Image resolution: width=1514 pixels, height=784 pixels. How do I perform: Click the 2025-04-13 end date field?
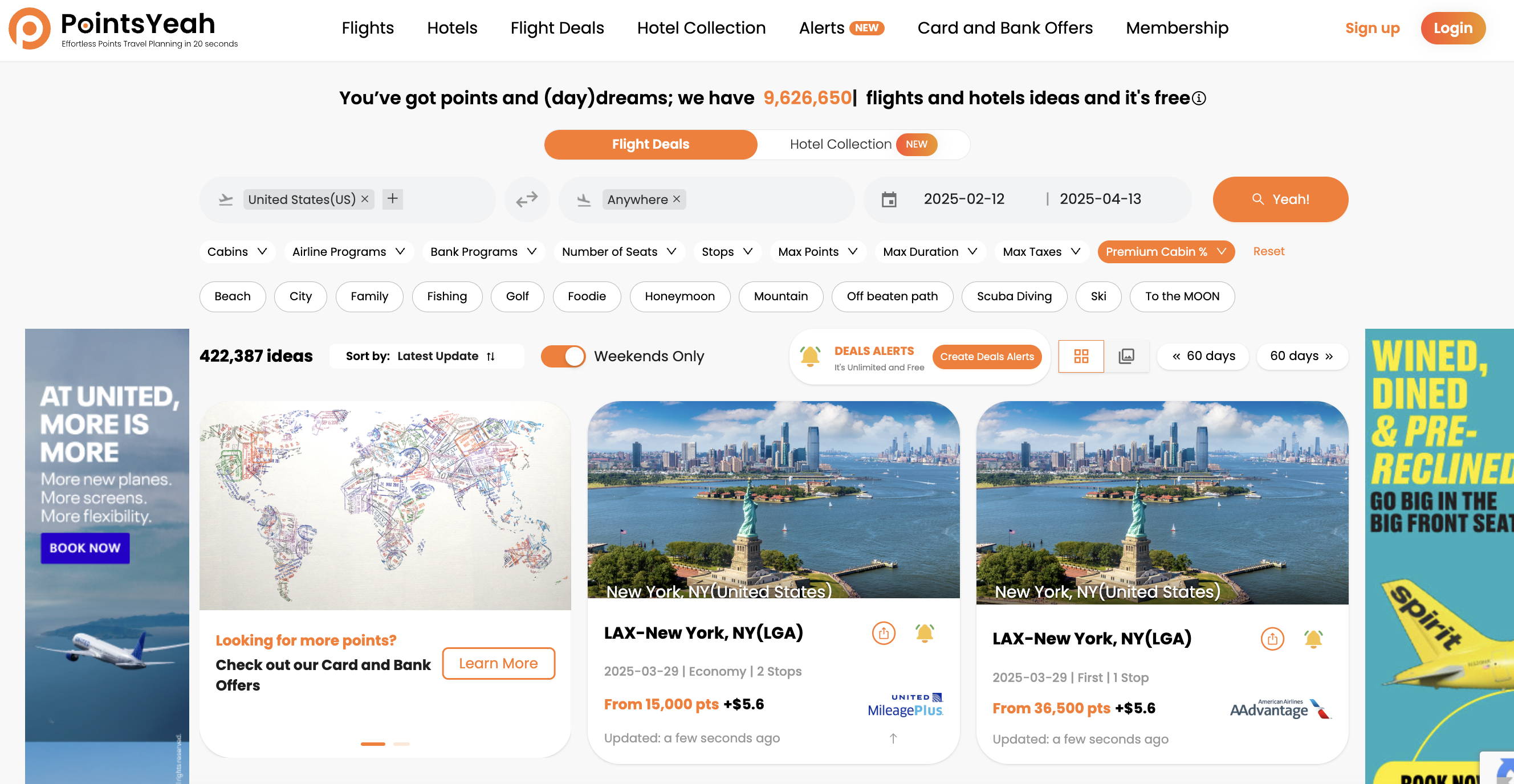tap(1100, 199)
